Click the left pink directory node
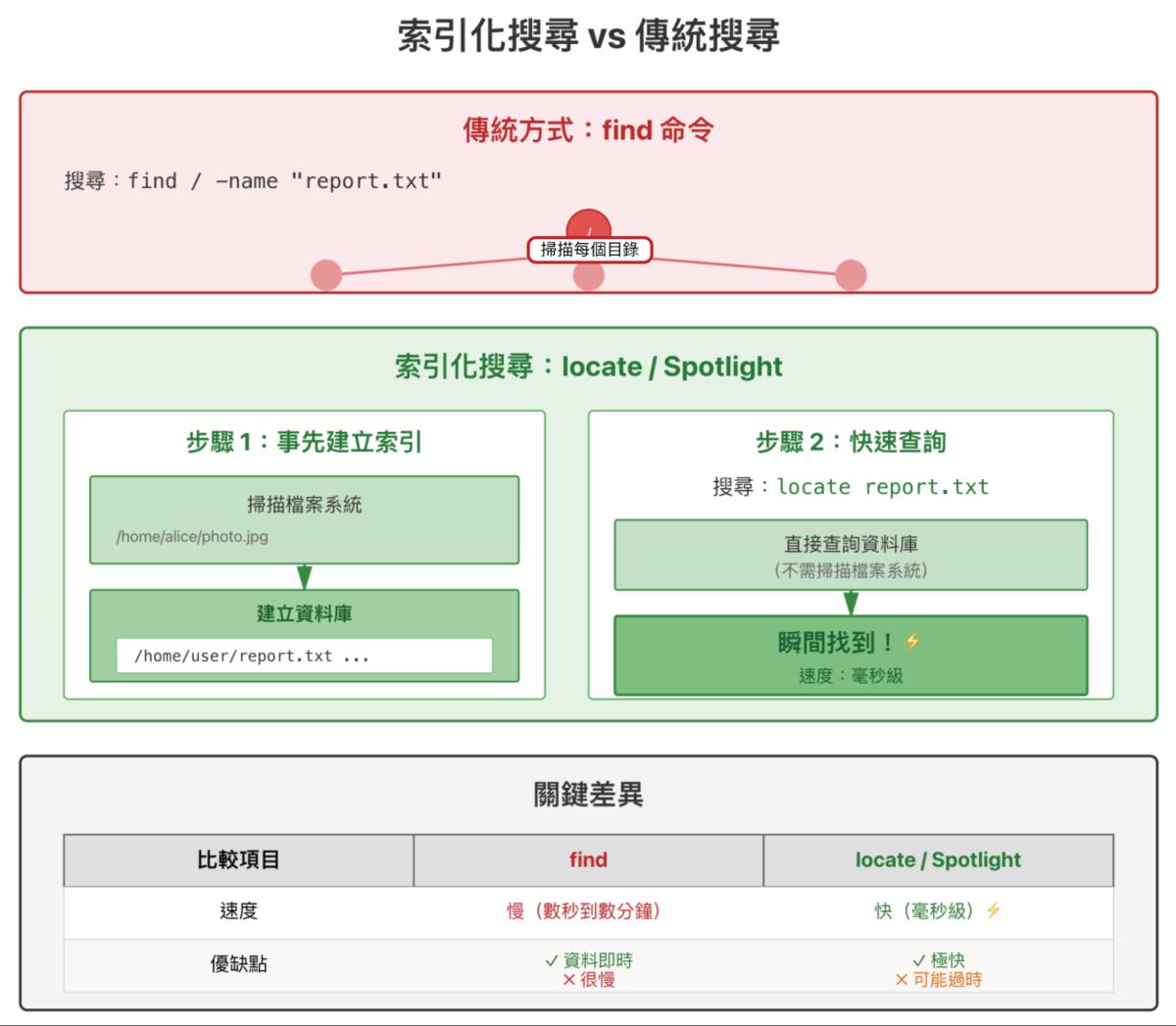The image size is (1176, 1026). pos(326,275)
